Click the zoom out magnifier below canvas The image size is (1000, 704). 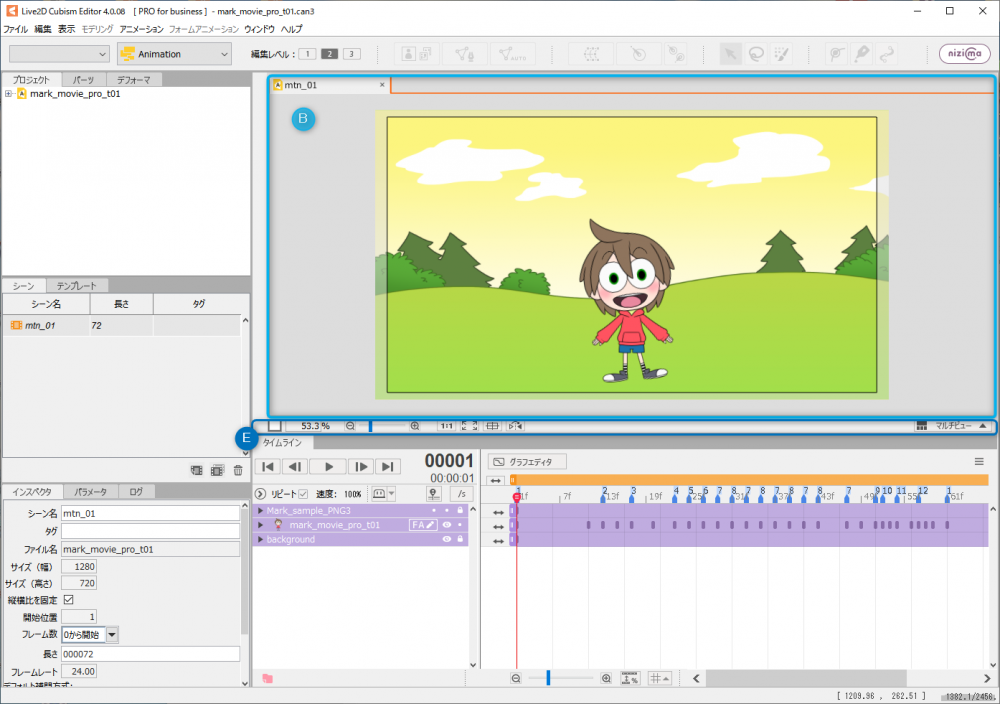(x=350, y=426)
